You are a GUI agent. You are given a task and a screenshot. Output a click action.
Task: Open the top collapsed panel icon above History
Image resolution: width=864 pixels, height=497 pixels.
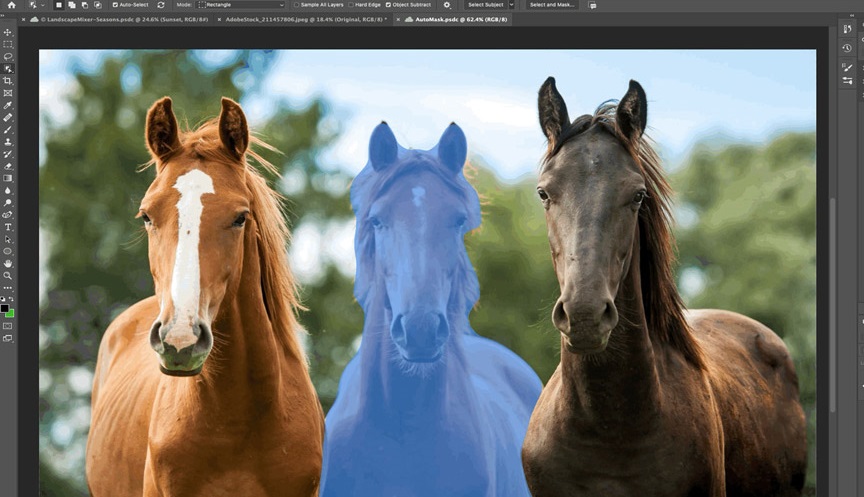pos(847,29)
